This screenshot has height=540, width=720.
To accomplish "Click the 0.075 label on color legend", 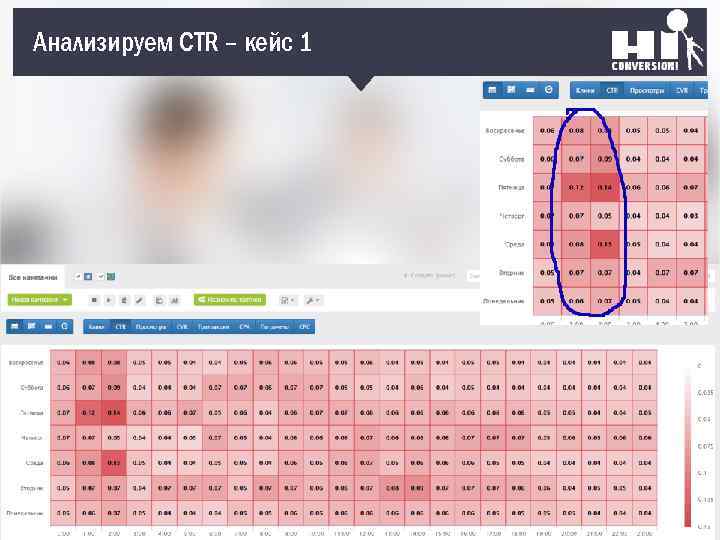I will [705, 446].
